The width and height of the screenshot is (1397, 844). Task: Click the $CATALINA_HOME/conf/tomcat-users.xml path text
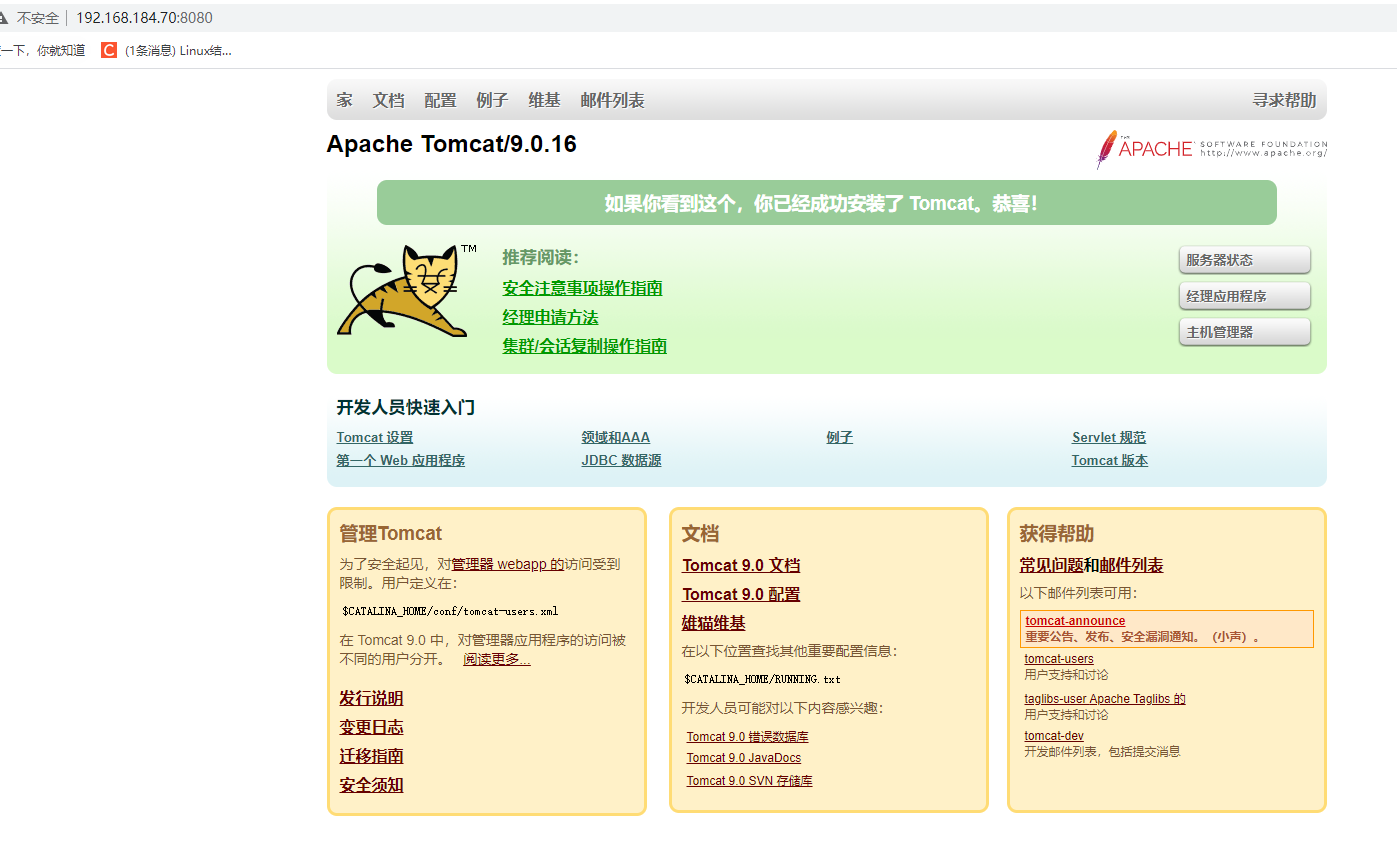pos(450,610)
